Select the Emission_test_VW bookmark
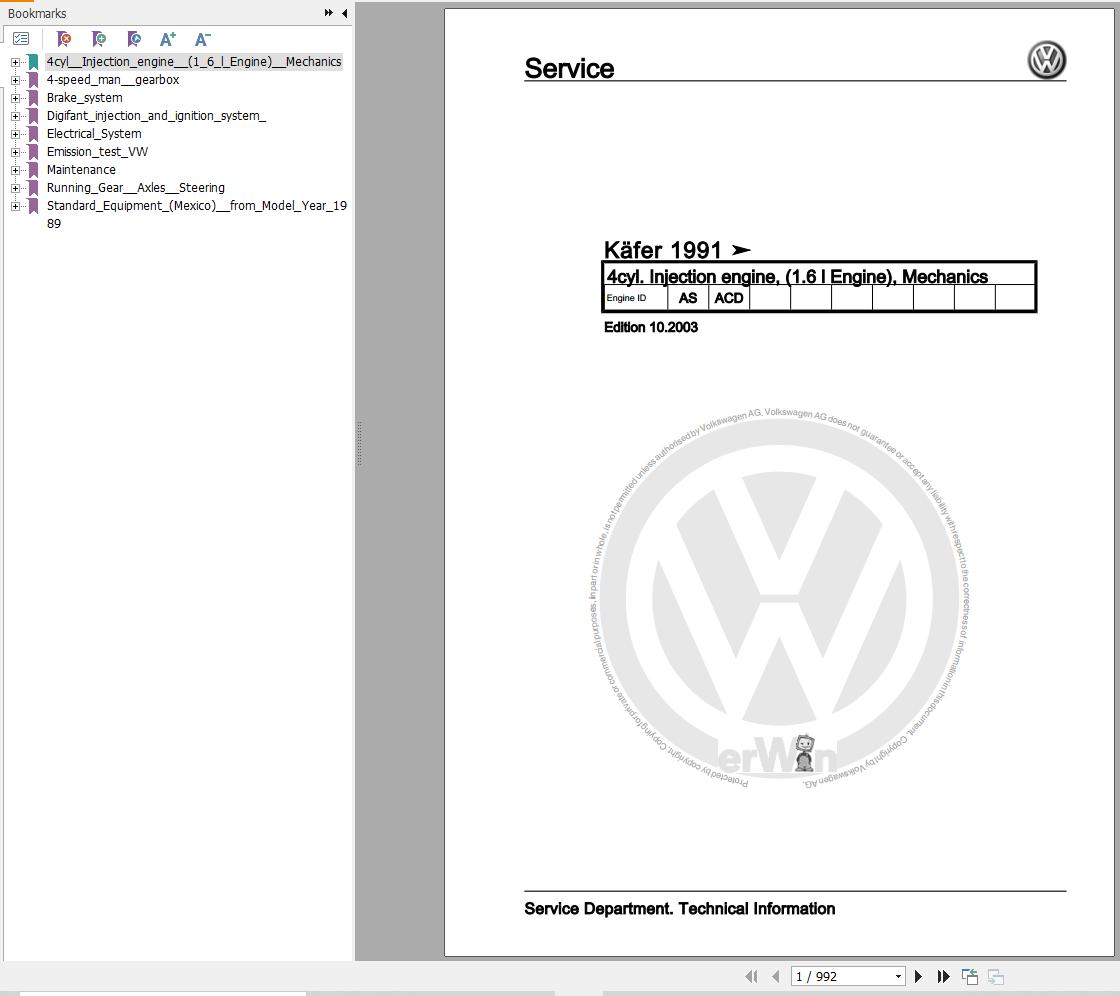 97,151
